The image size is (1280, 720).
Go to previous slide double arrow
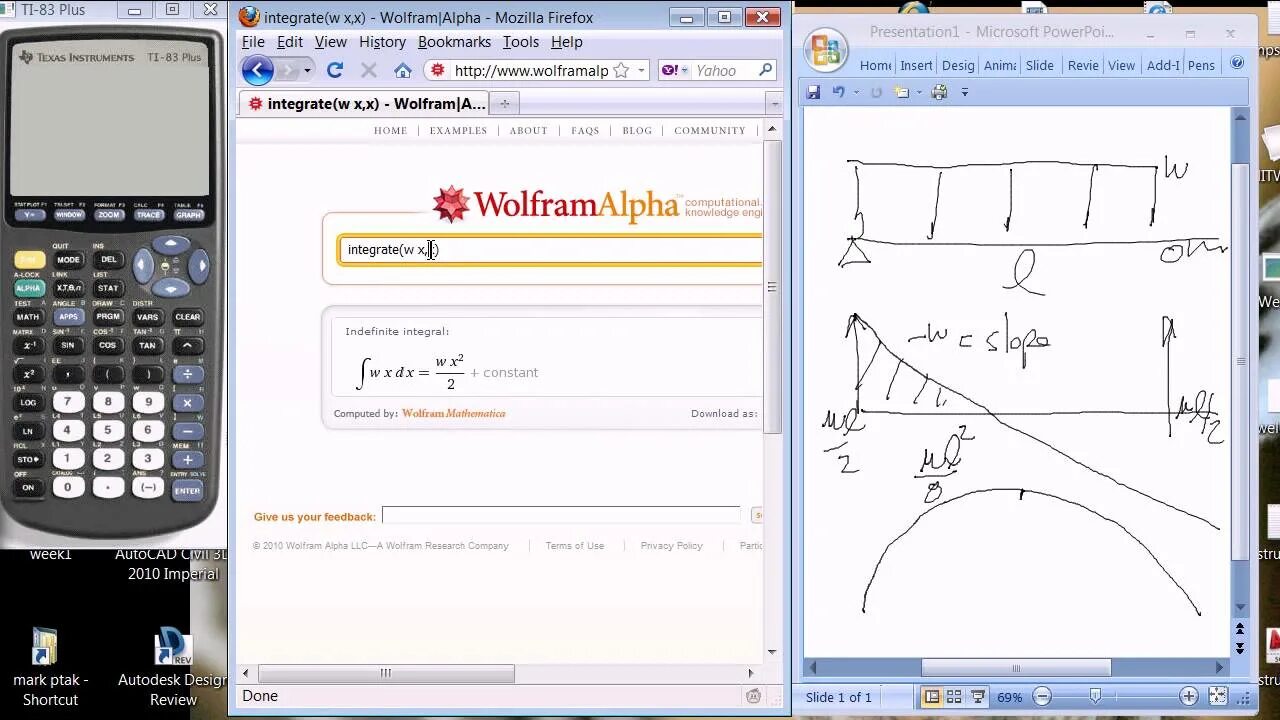click(1240, 629)
